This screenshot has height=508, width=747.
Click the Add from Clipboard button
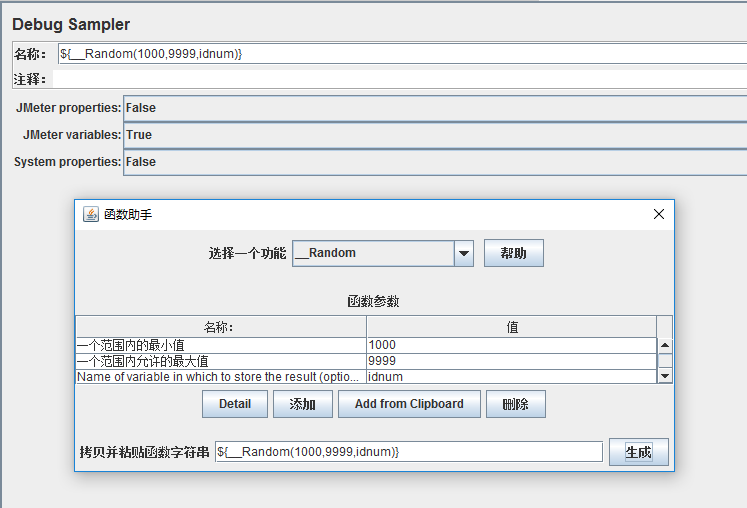pyautogui.click(x=409, y=404)
